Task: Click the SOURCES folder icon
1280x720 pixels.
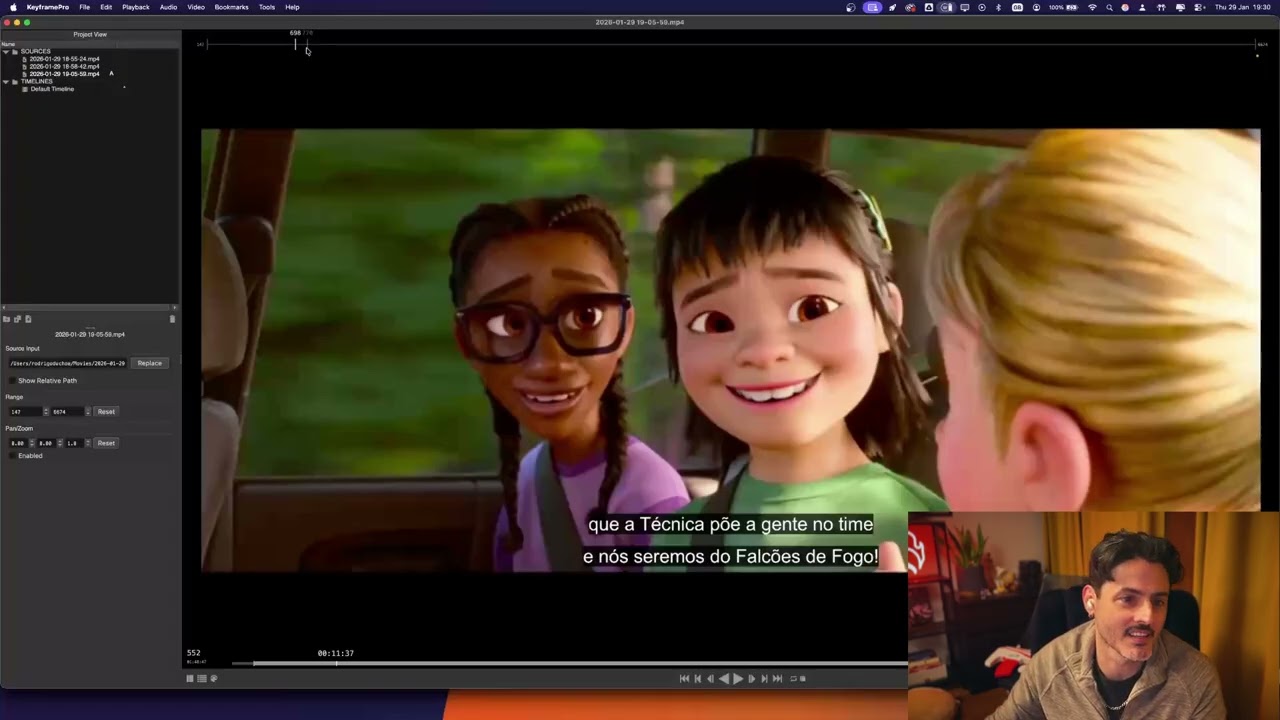Action: point(15,51)
